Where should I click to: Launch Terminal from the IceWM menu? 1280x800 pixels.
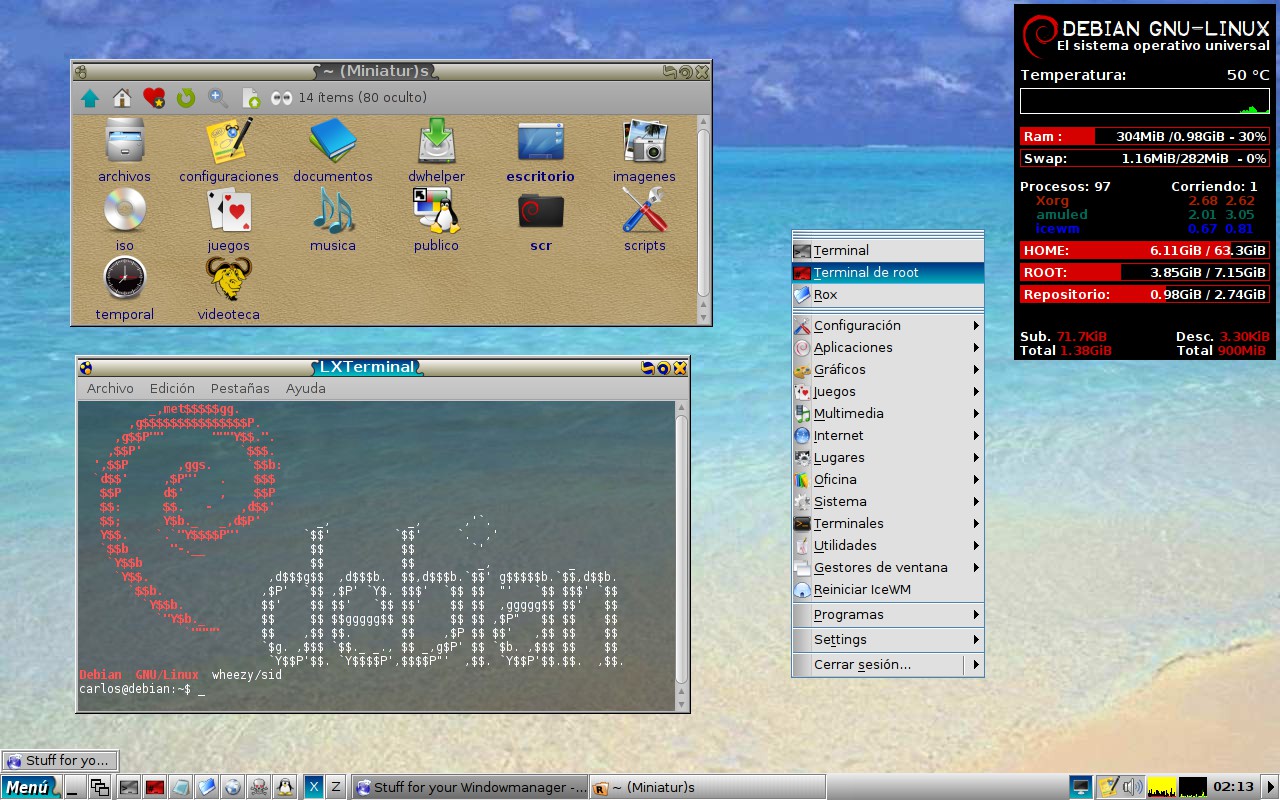click(x=888, y=250)
